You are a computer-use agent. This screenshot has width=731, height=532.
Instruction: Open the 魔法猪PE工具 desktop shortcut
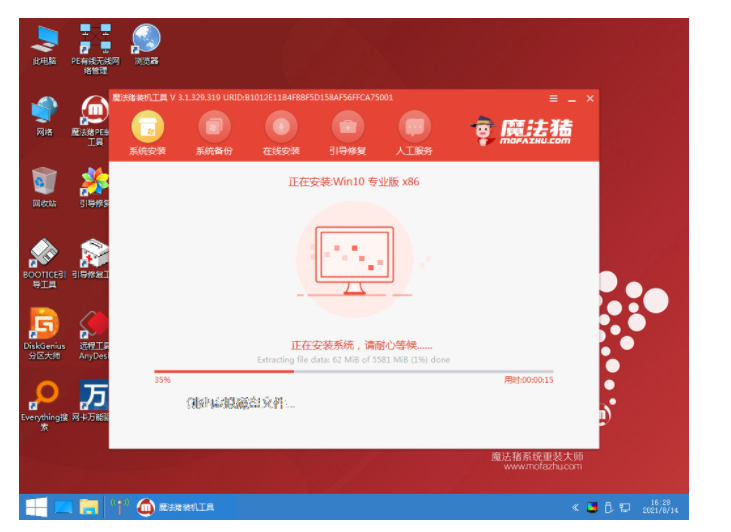(x=93, y=121)
